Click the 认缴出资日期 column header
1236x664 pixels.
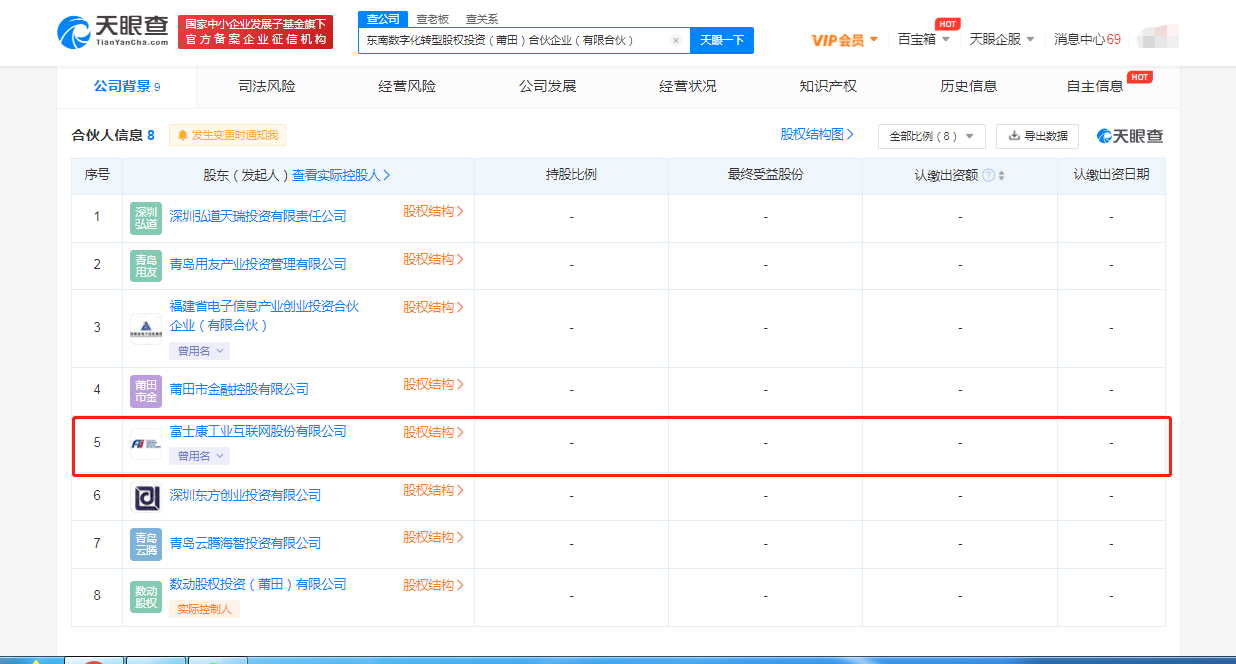coord(1111,174)
